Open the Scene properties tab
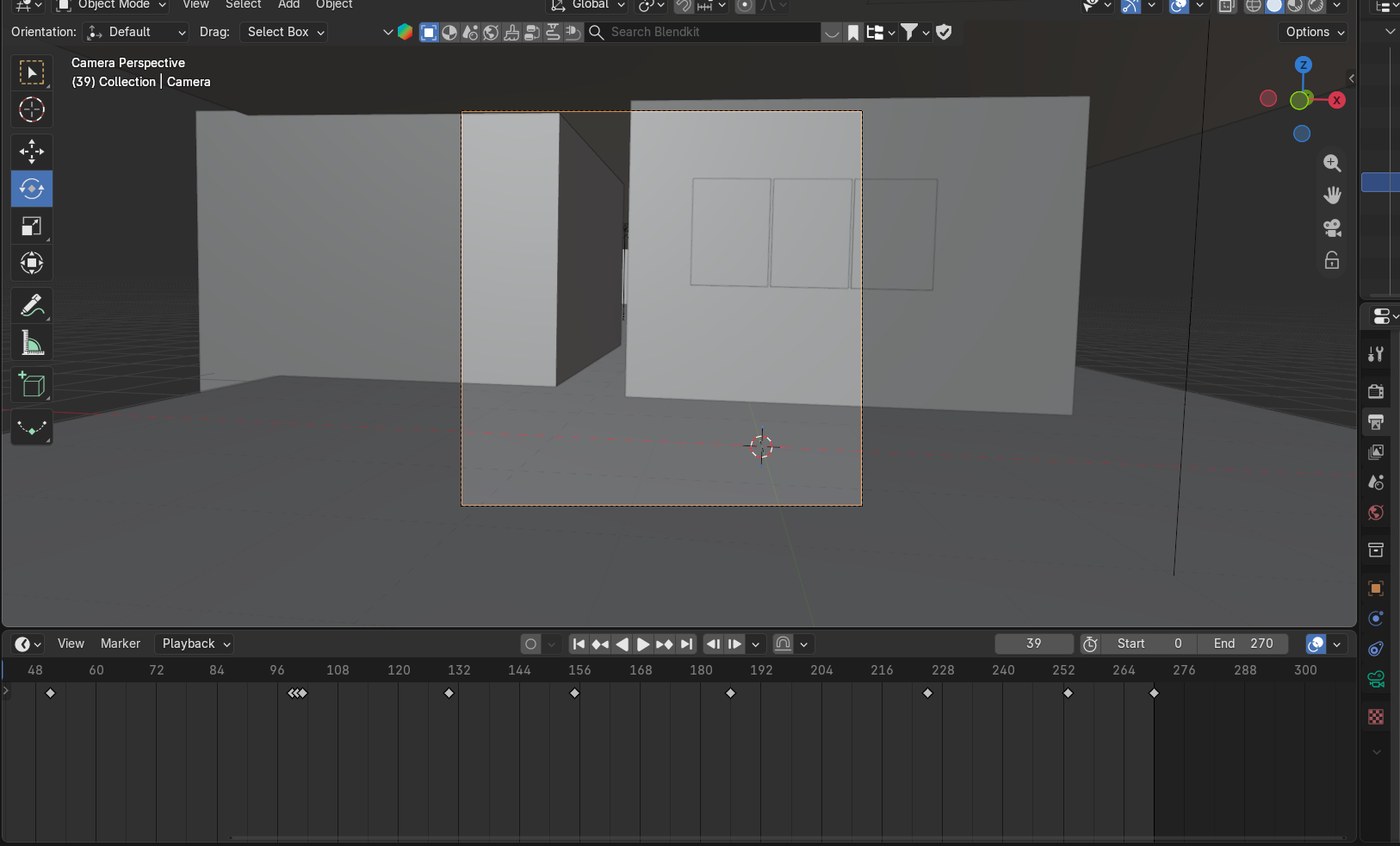The height and width of the screenshot is (846, 1400). click(x=1376, y=482)
